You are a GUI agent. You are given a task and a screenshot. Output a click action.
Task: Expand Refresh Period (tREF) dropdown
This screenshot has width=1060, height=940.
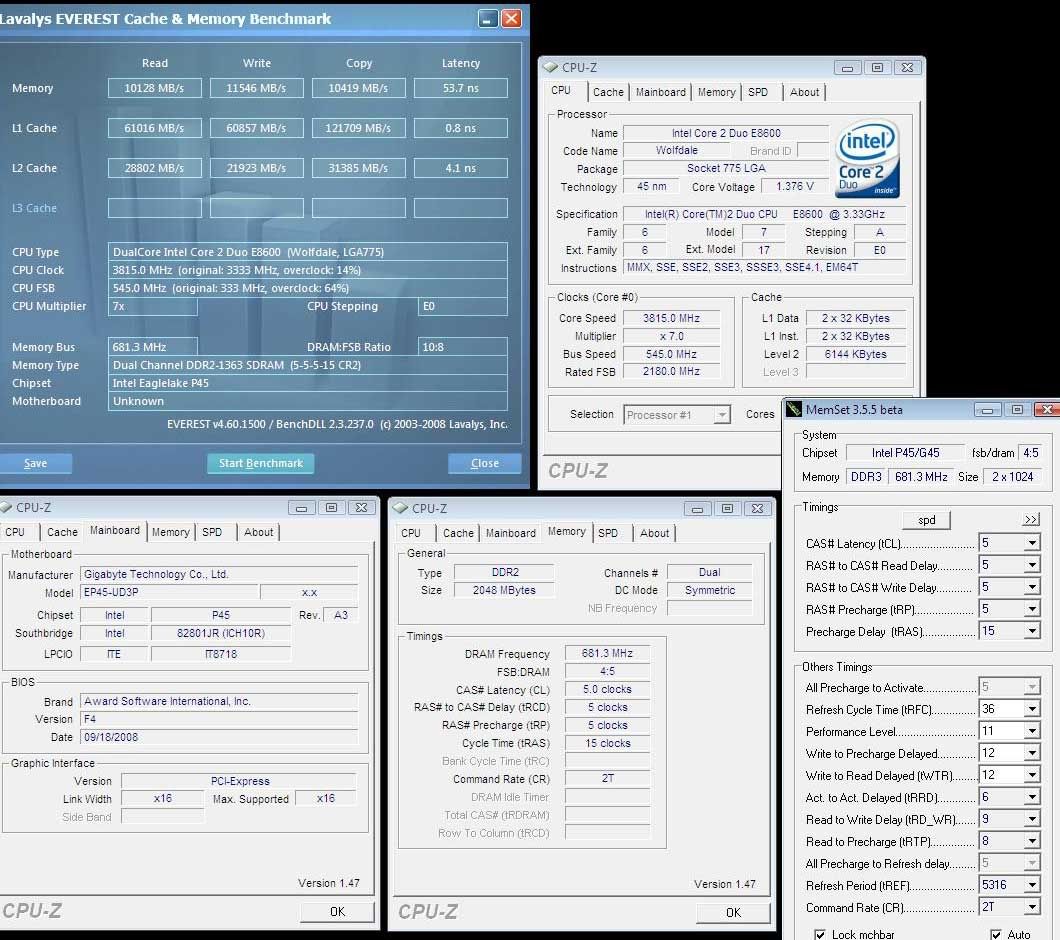(1032, 885)
